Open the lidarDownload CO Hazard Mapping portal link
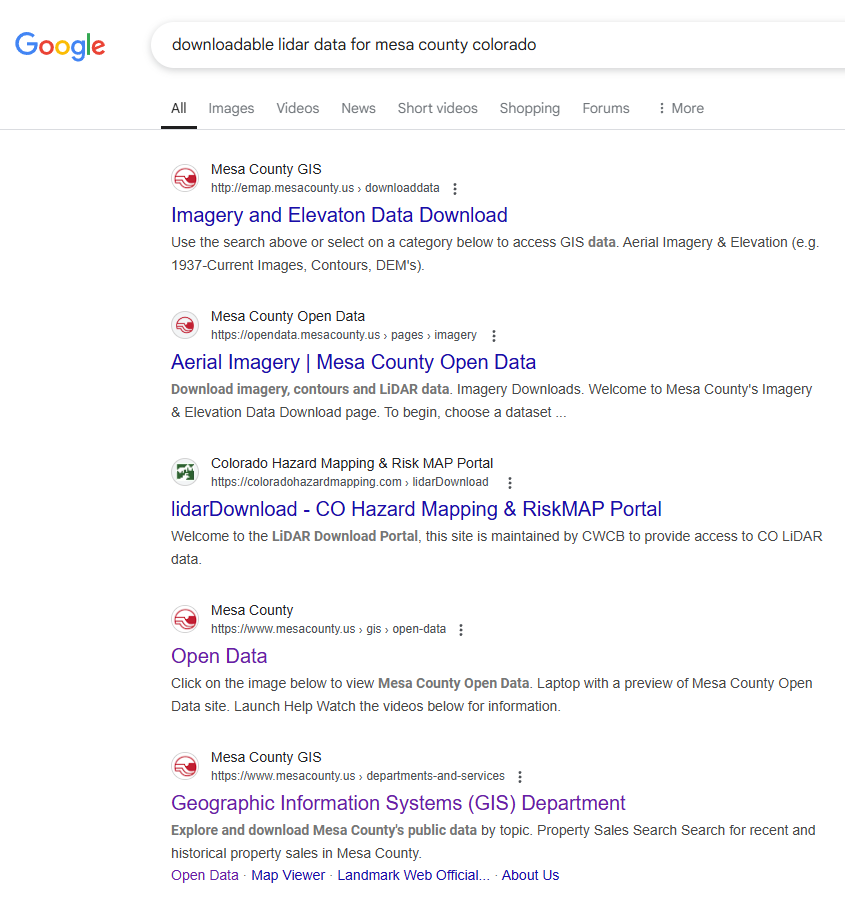The image size is (845, 902). coord(416,509)
